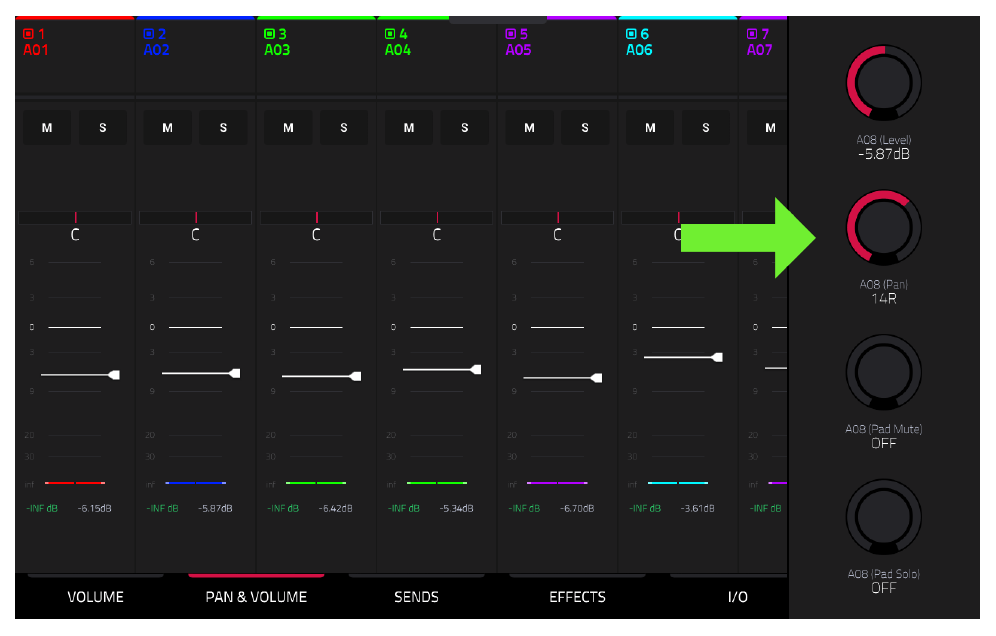Viewport: 996px width, 636px height.
Task: Click the purple pad icon beside number 7
Action: pyautogui.click(x=752, y=34)
